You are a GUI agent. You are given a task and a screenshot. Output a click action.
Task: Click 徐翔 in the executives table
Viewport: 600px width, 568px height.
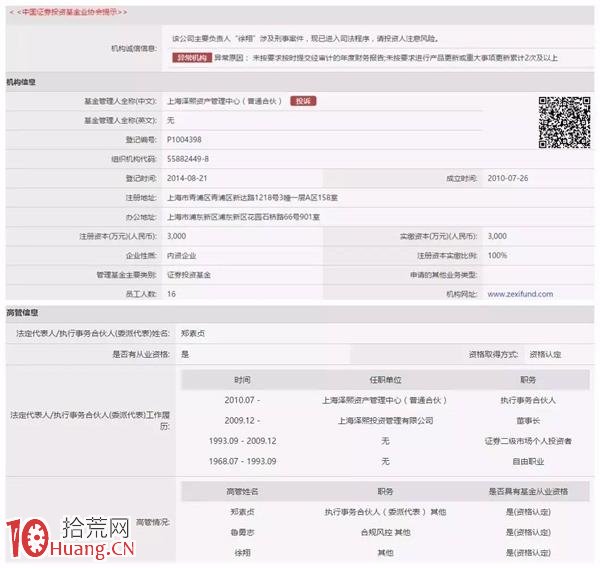coord(242,553)
